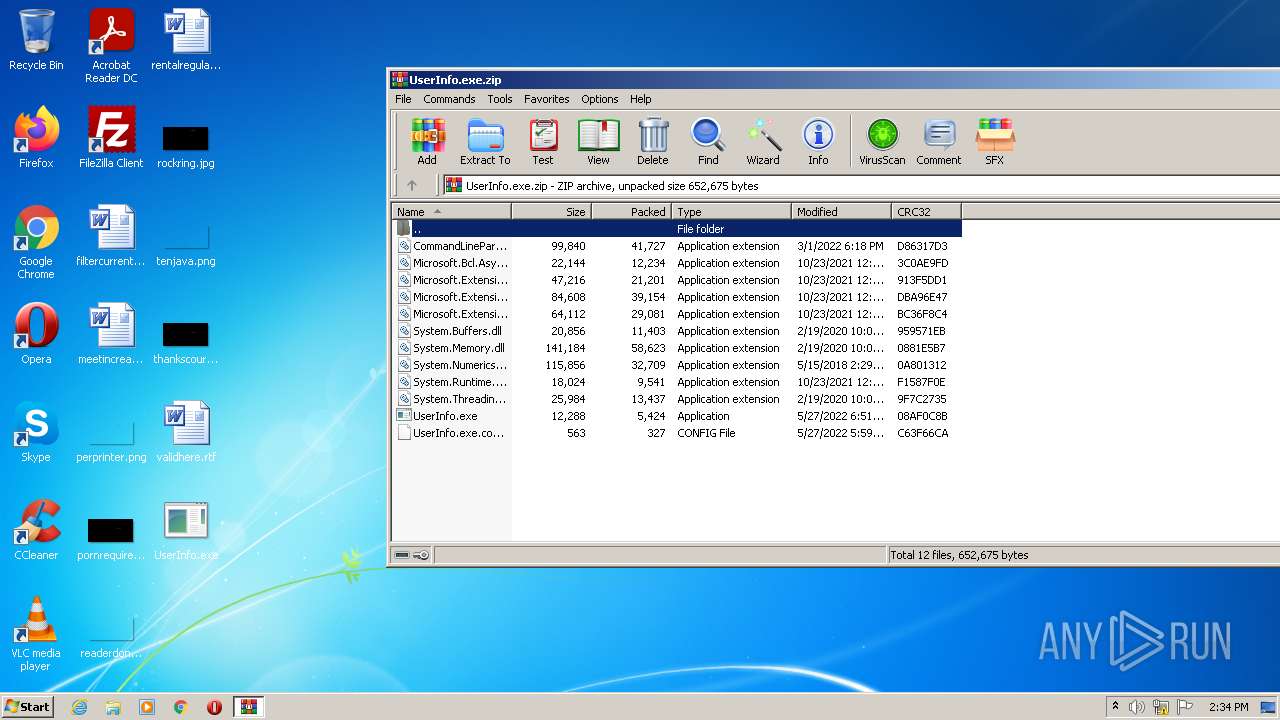Open Windows Explorer folder on taskbar
The width and height of the screenshot is (1280, 720).
coord(113,707)
